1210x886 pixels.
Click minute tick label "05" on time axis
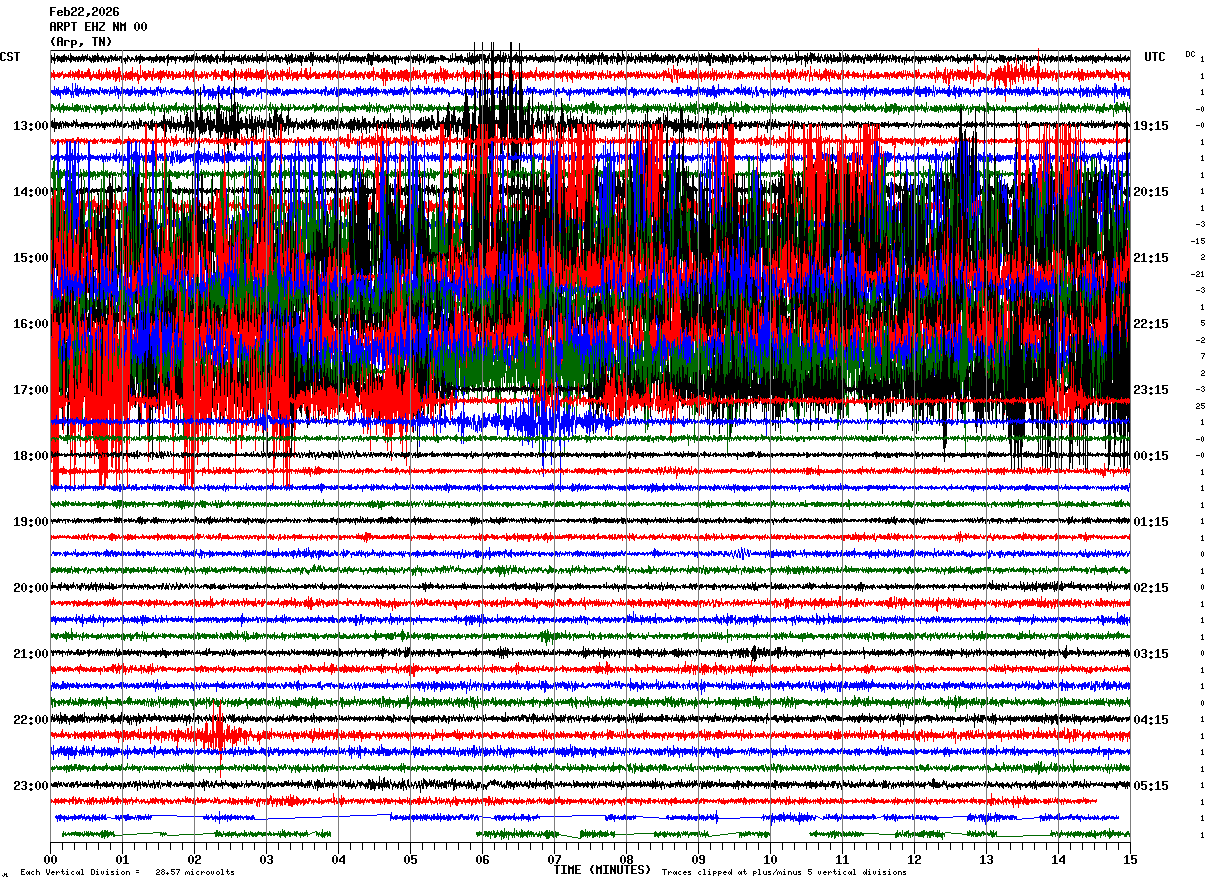coord(410,859)
